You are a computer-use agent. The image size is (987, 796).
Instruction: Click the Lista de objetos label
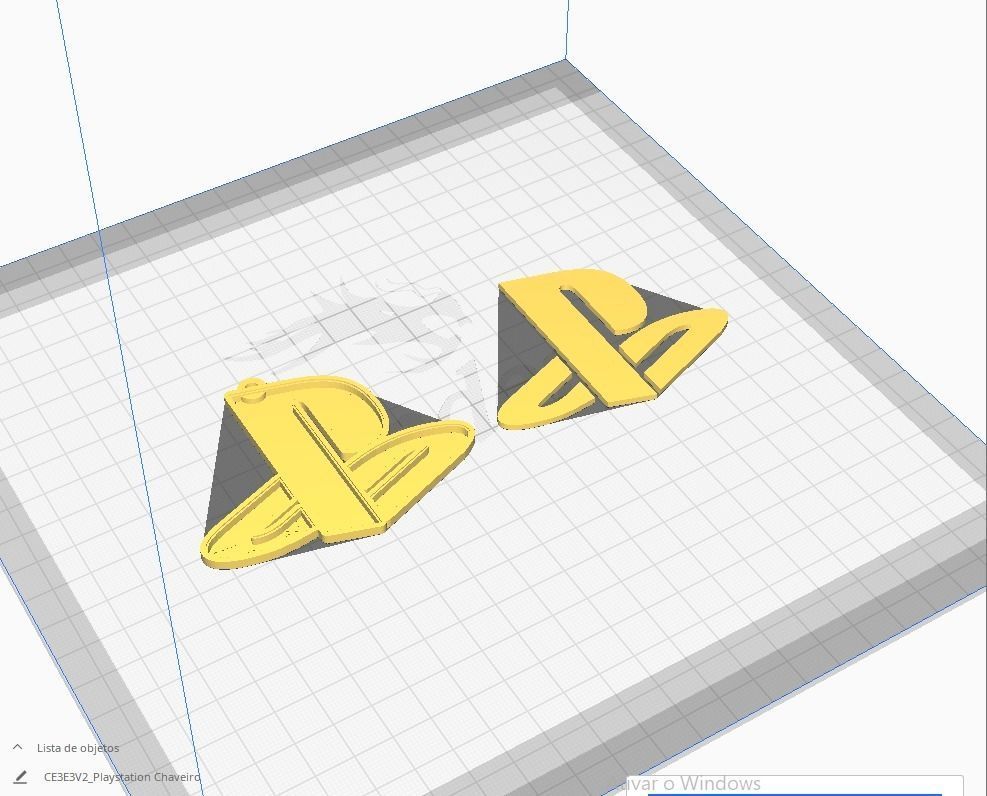coord(78,748)
